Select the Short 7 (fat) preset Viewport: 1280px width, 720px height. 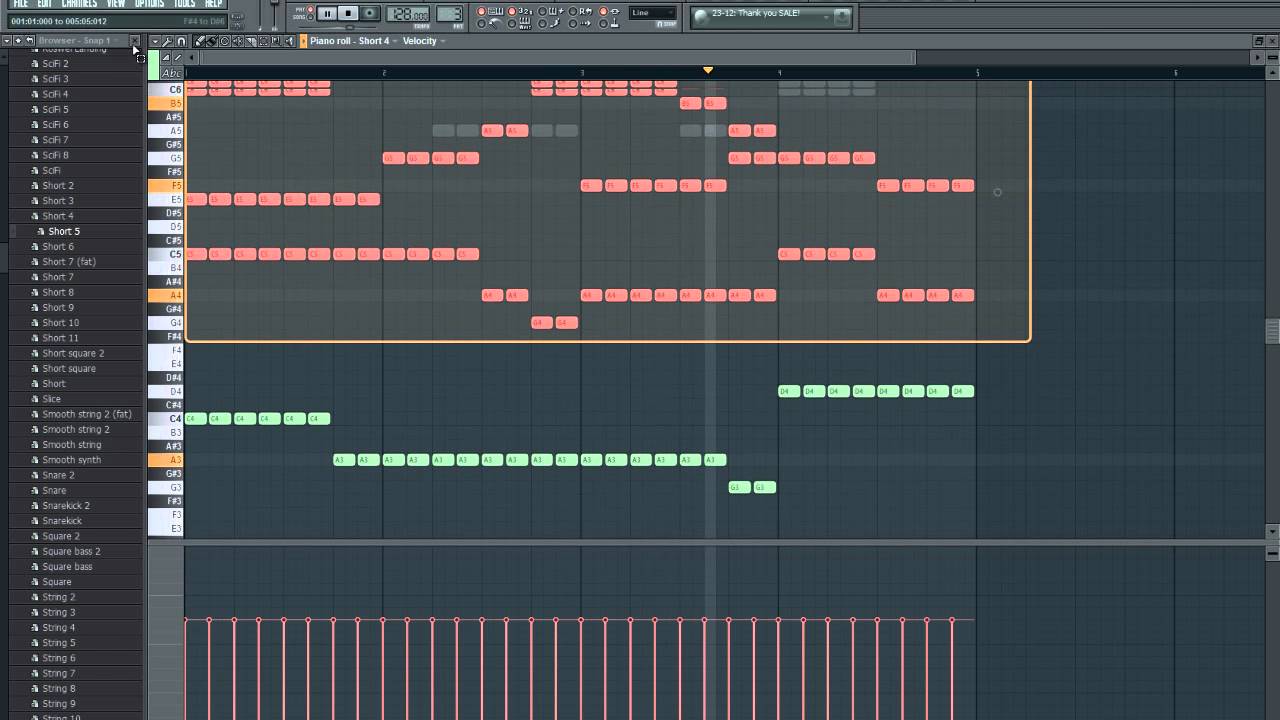tap(69, 262)
